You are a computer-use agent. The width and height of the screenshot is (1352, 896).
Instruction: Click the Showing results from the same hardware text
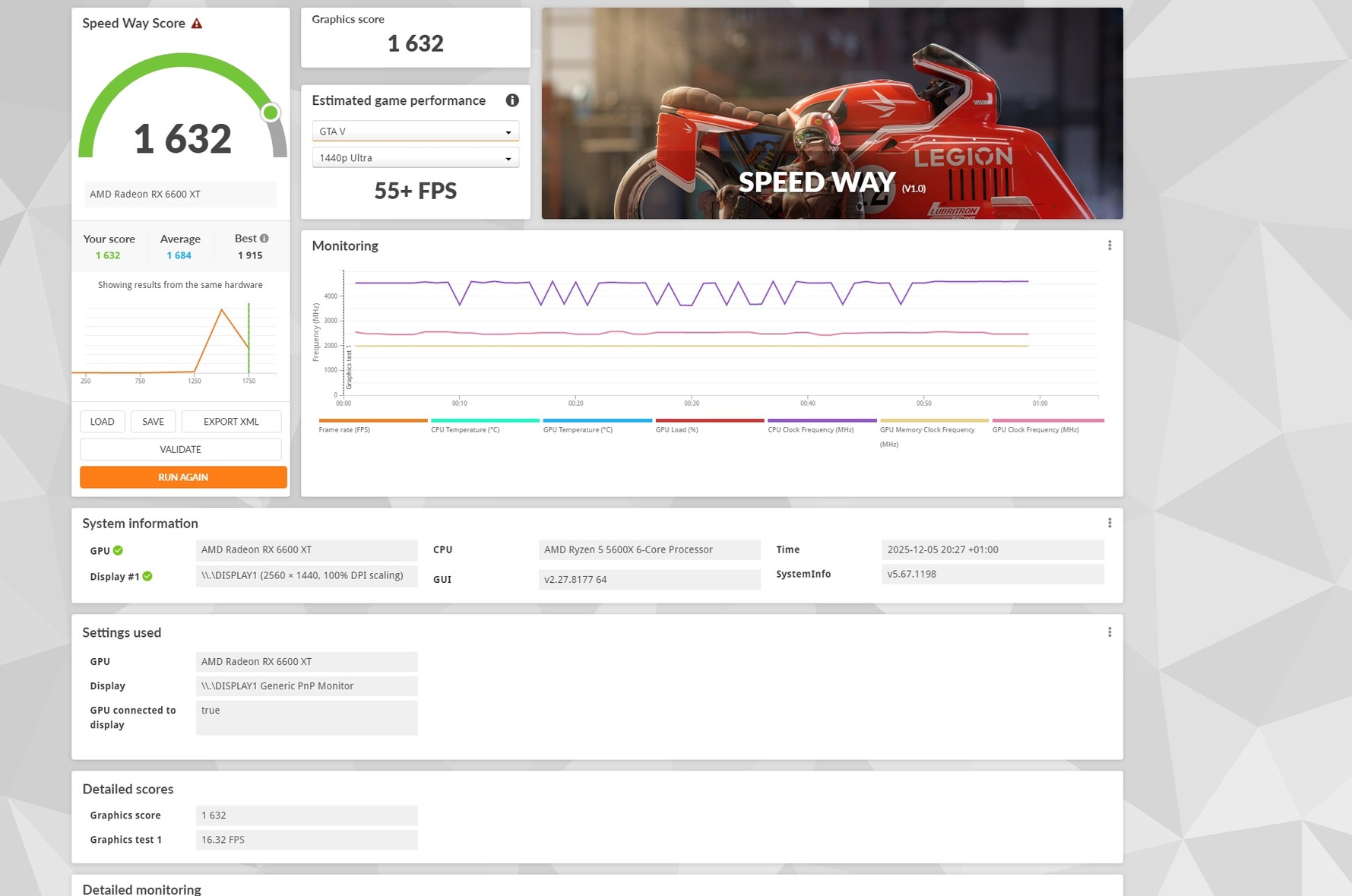click(x=180, y=285)
